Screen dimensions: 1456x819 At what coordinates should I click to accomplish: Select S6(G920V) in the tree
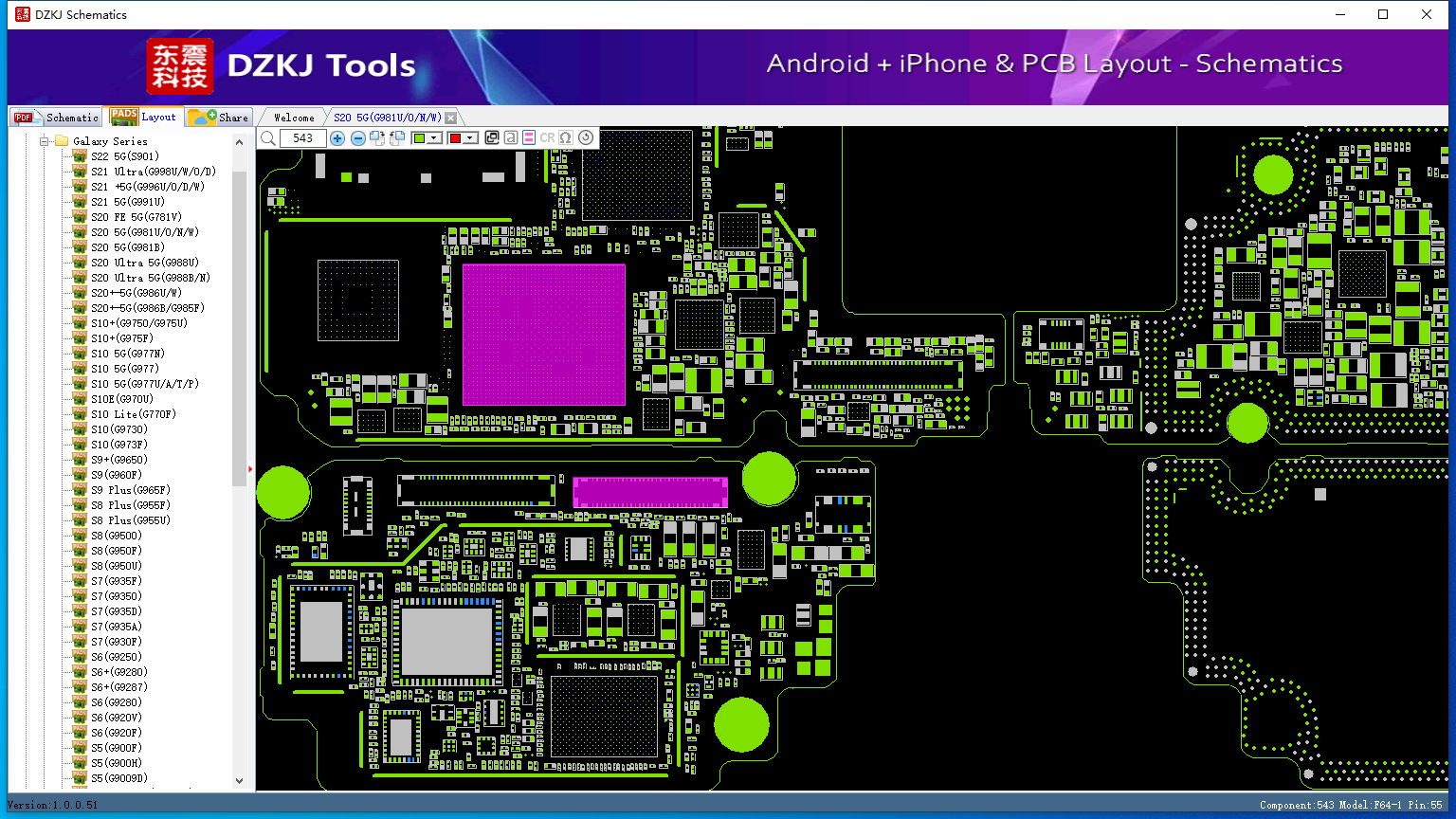pyautogui.click(x=117, y=718)
